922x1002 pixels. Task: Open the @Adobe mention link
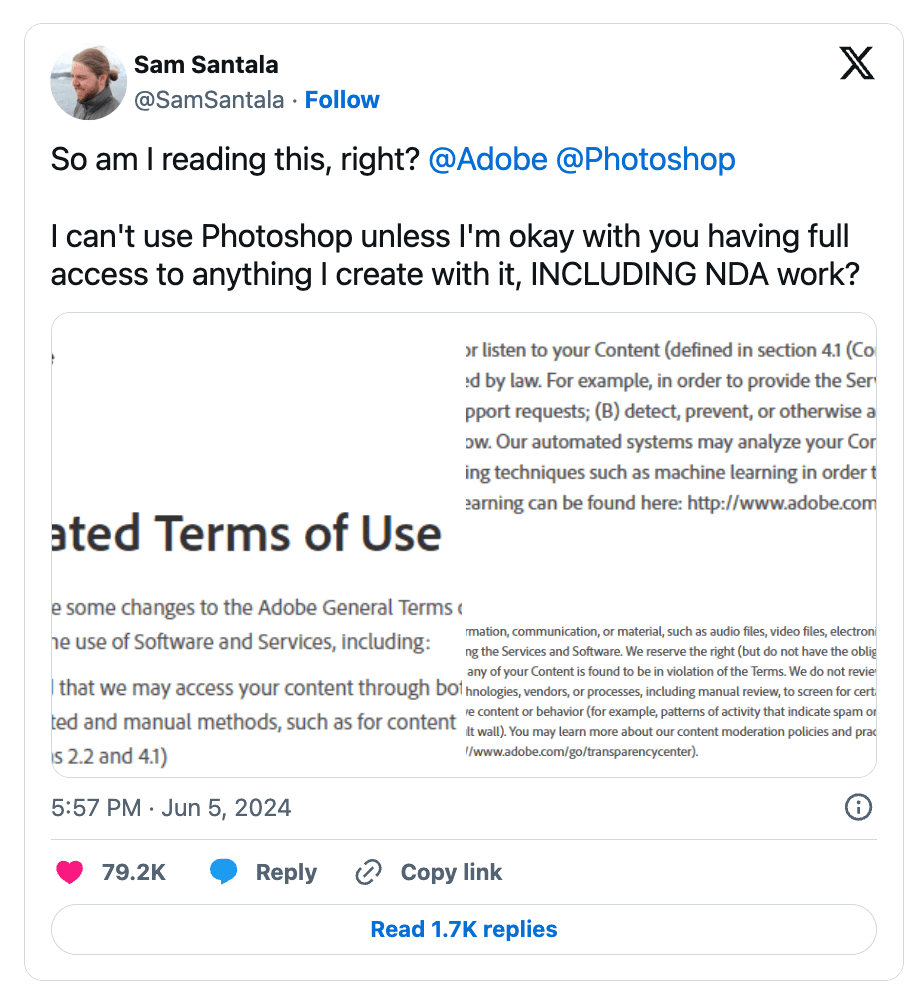(x=487, y=159)
